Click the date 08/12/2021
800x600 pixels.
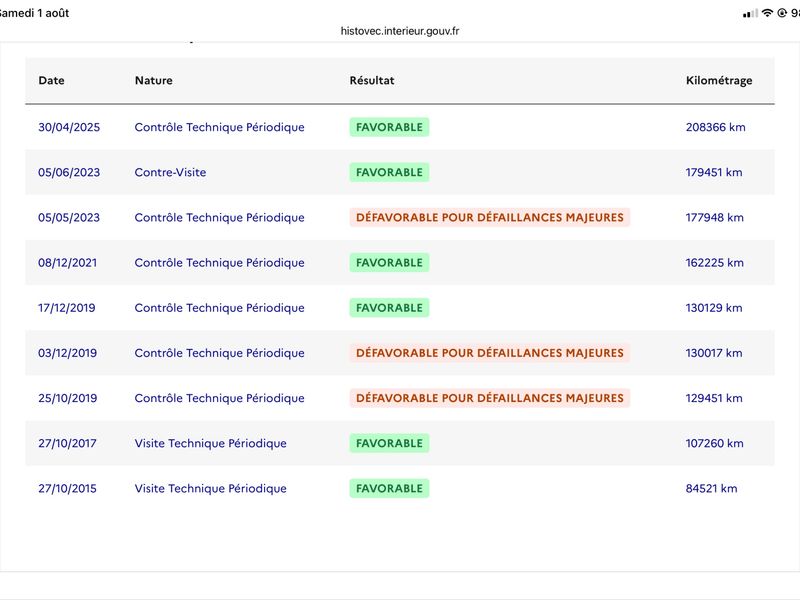[x=67, y=263]
